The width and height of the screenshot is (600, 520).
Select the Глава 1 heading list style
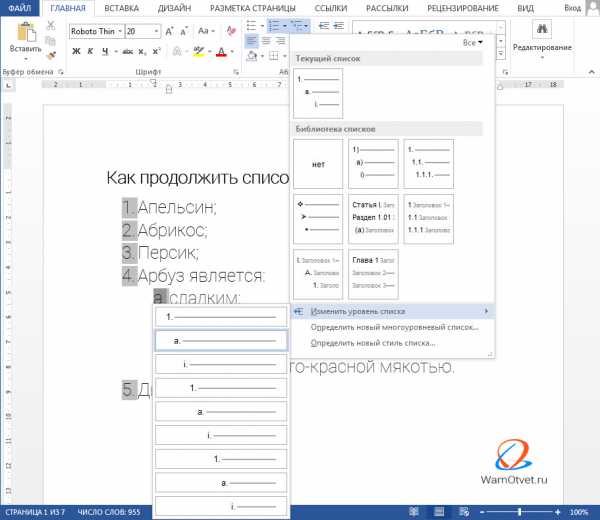373,274
